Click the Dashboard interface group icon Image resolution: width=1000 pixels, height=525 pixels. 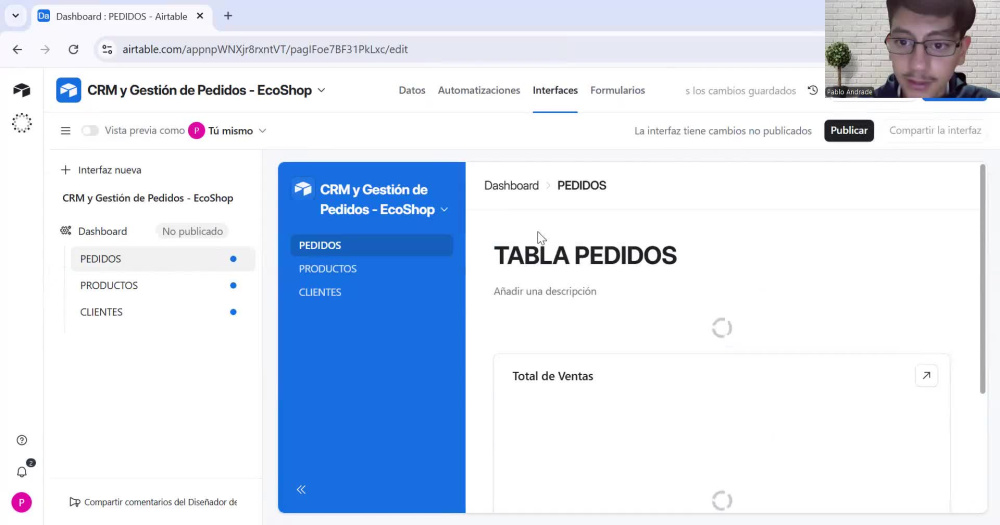(66, 231)
